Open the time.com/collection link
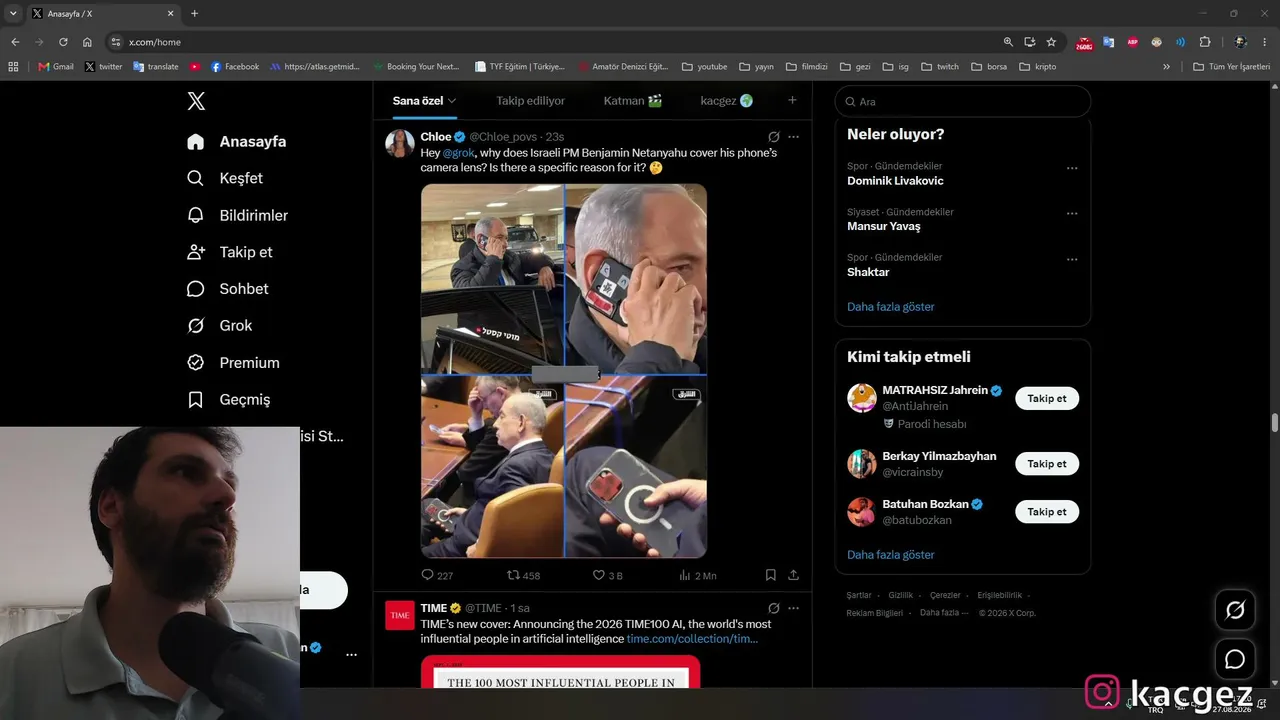This screenshot has width=1280, height=720. click(x=692, y=639)
